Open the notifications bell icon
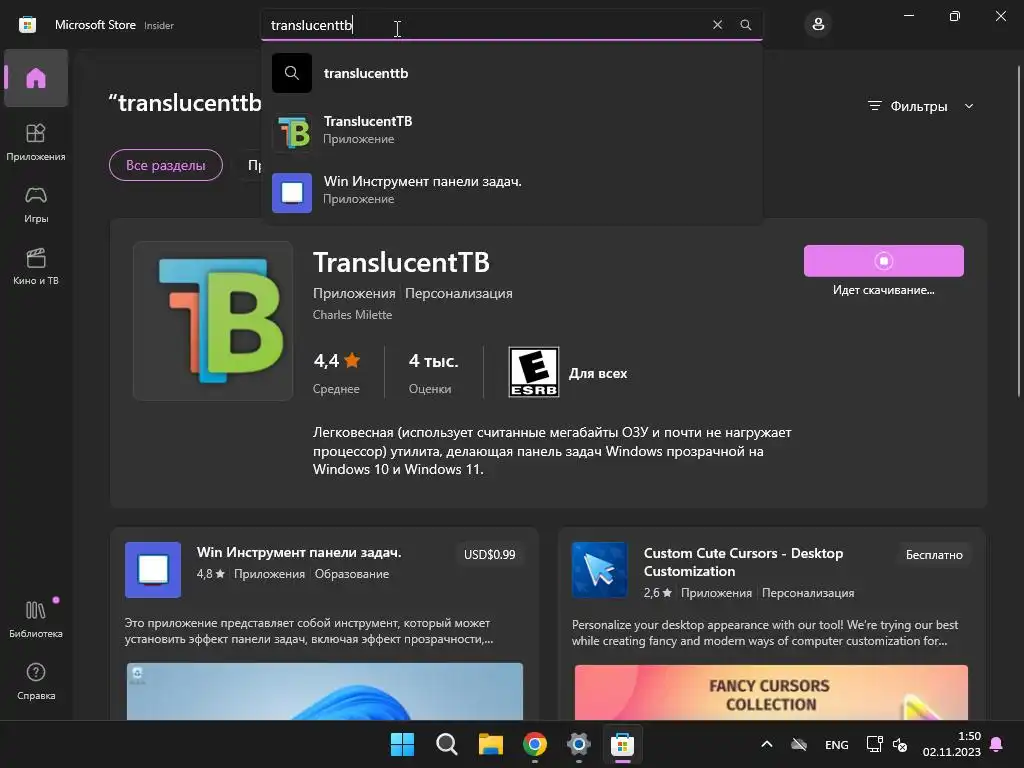The height and width of the screenshot is (768, 1024). pyautogui.click(x=997, y=744)
